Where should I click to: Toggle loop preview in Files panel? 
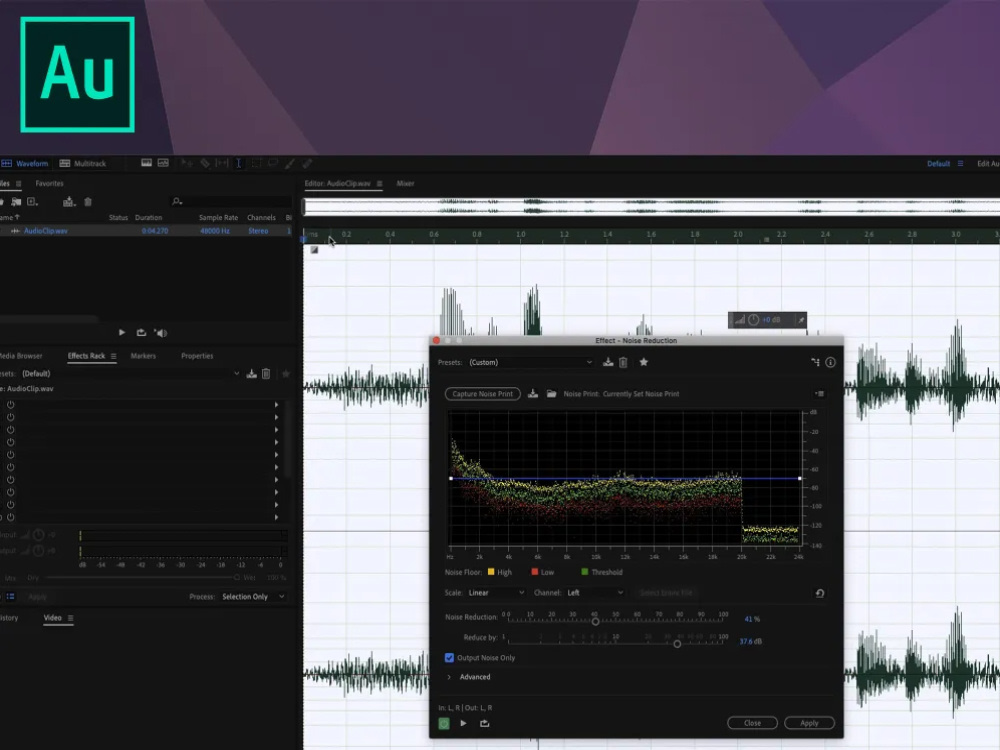pyautogui.click(x=141, y=332)
